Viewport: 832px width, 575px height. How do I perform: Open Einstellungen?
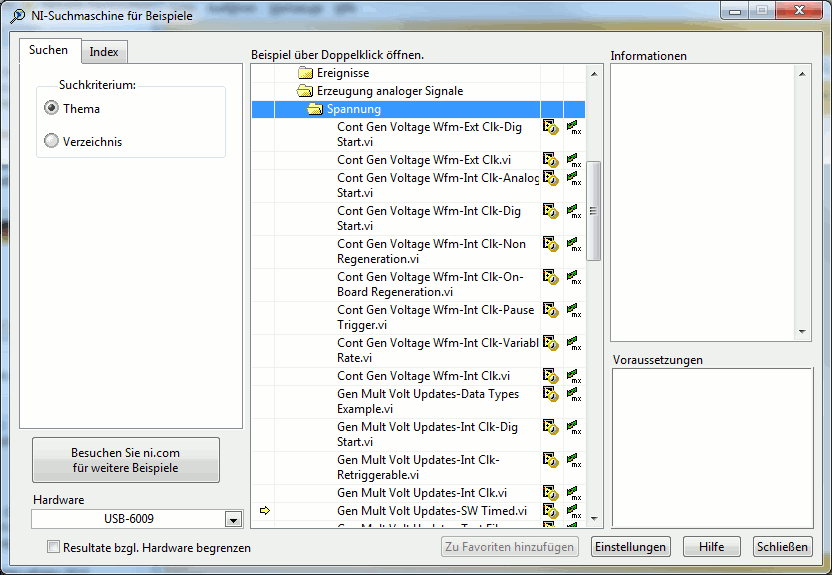[x=630, y=547]
